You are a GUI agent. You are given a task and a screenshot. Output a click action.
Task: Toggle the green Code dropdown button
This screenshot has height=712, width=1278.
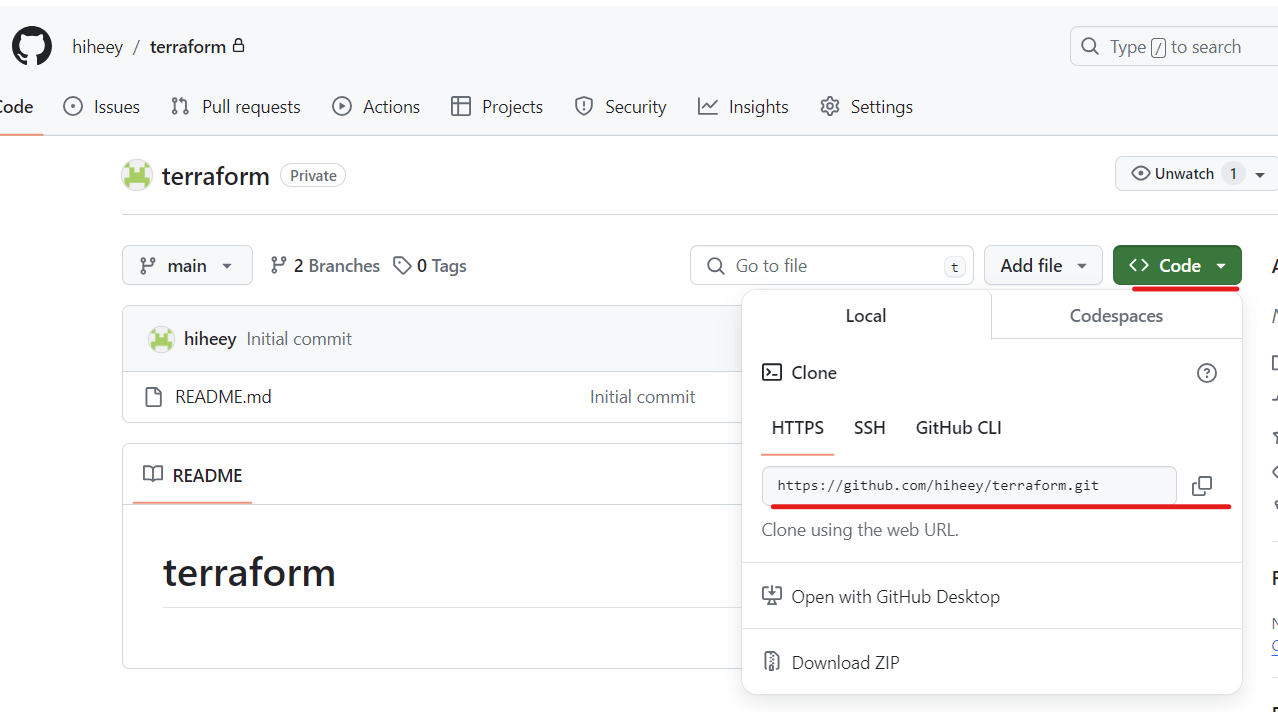coord(1177,265)
